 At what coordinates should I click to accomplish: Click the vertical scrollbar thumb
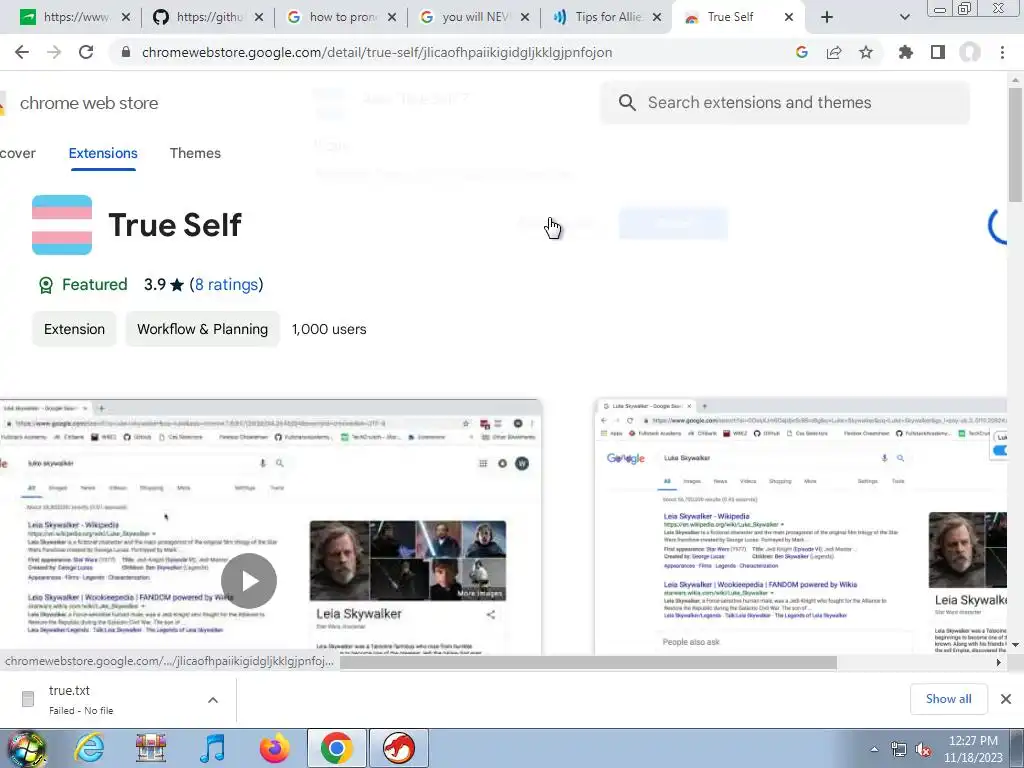(x=1015, y=145)
